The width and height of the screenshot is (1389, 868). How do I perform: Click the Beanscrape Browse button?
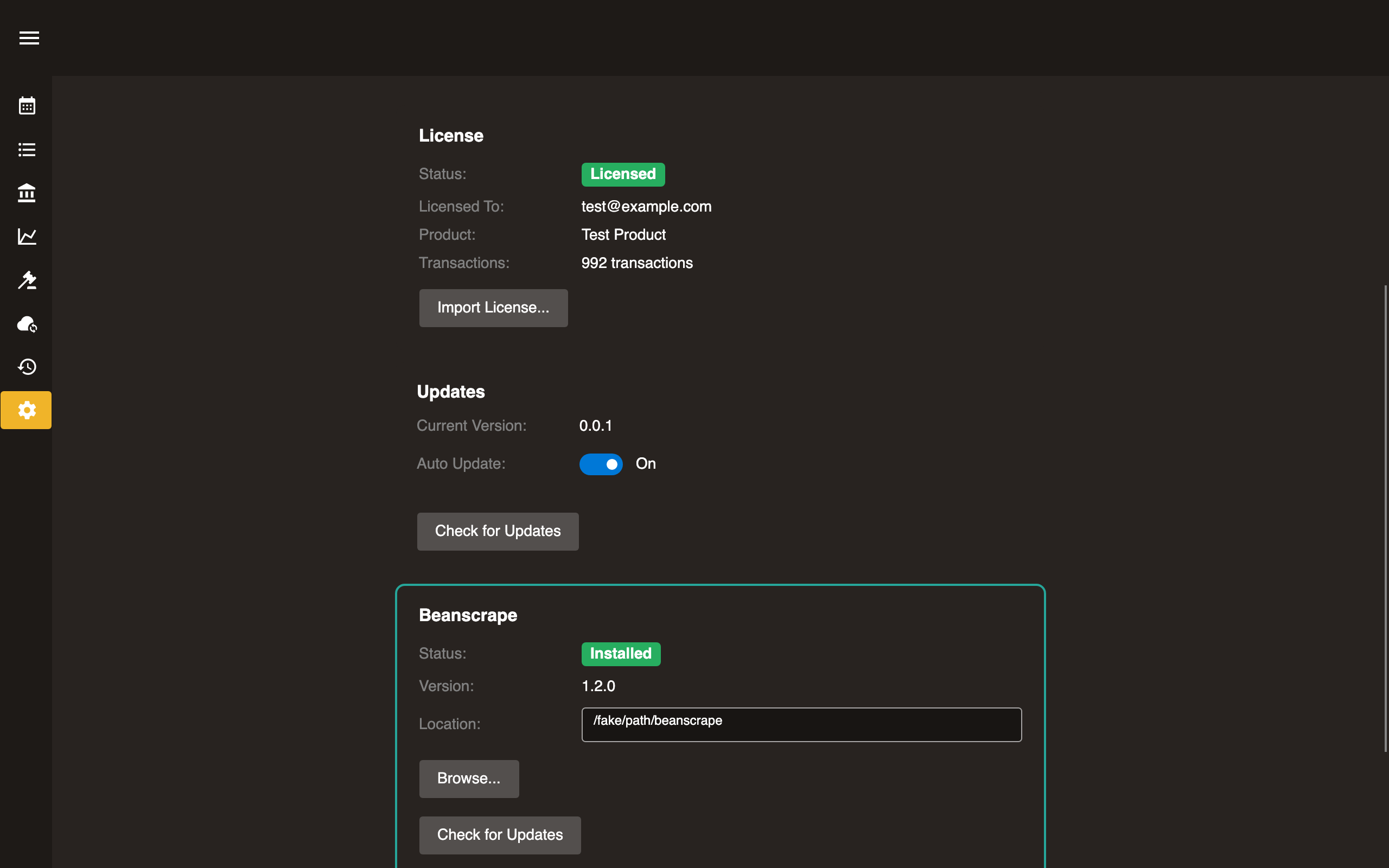468,778
